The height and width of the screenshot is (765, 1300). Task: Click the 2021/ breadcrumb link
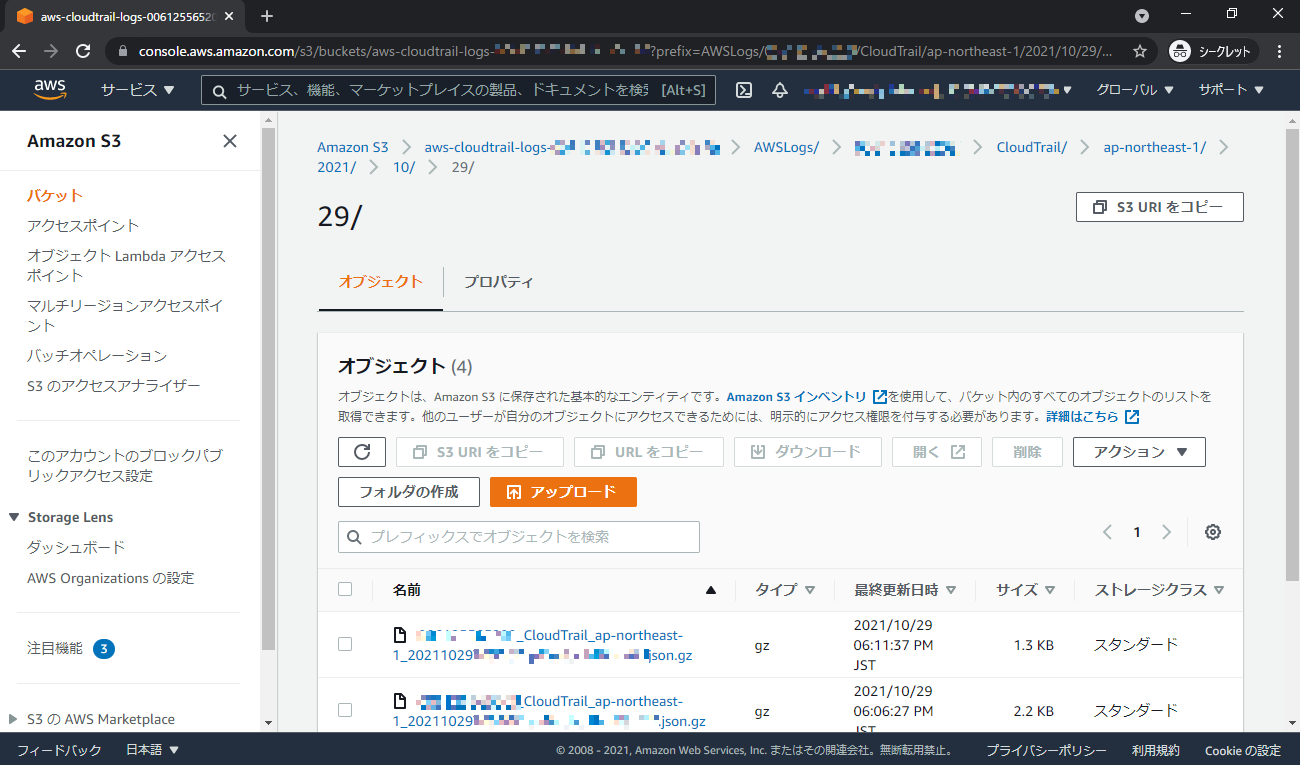click(337, 167)
